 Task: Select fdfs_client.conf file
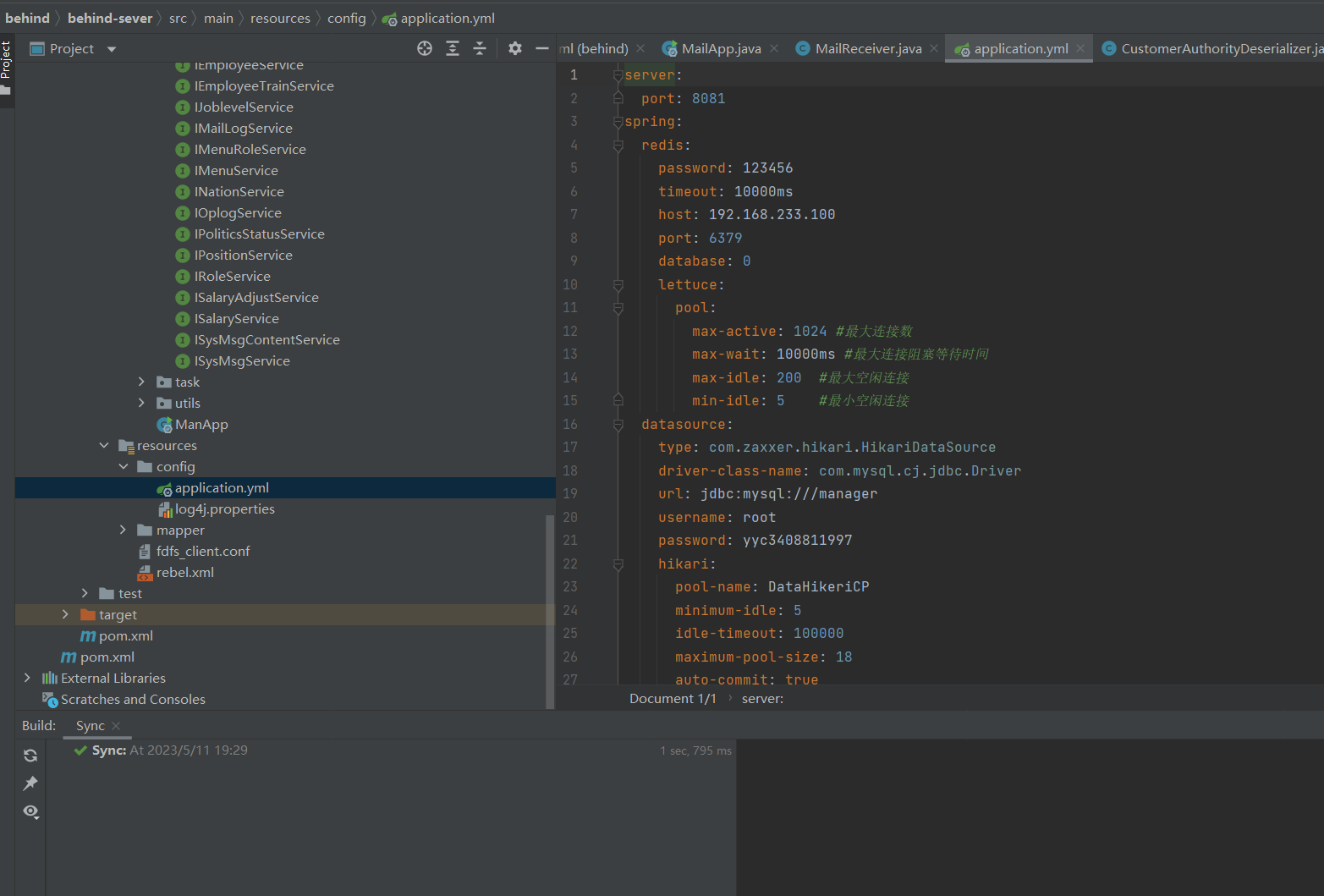[194, 551]
